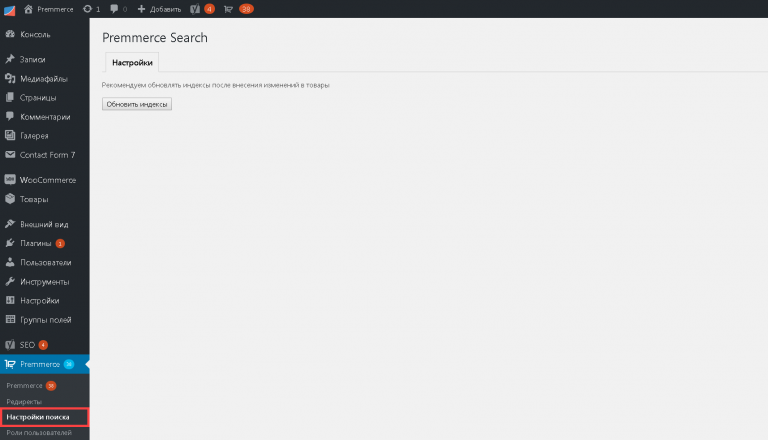768x440 pixels.
Task: Click the updates refresh icon in admin bar
Action: 88,9
